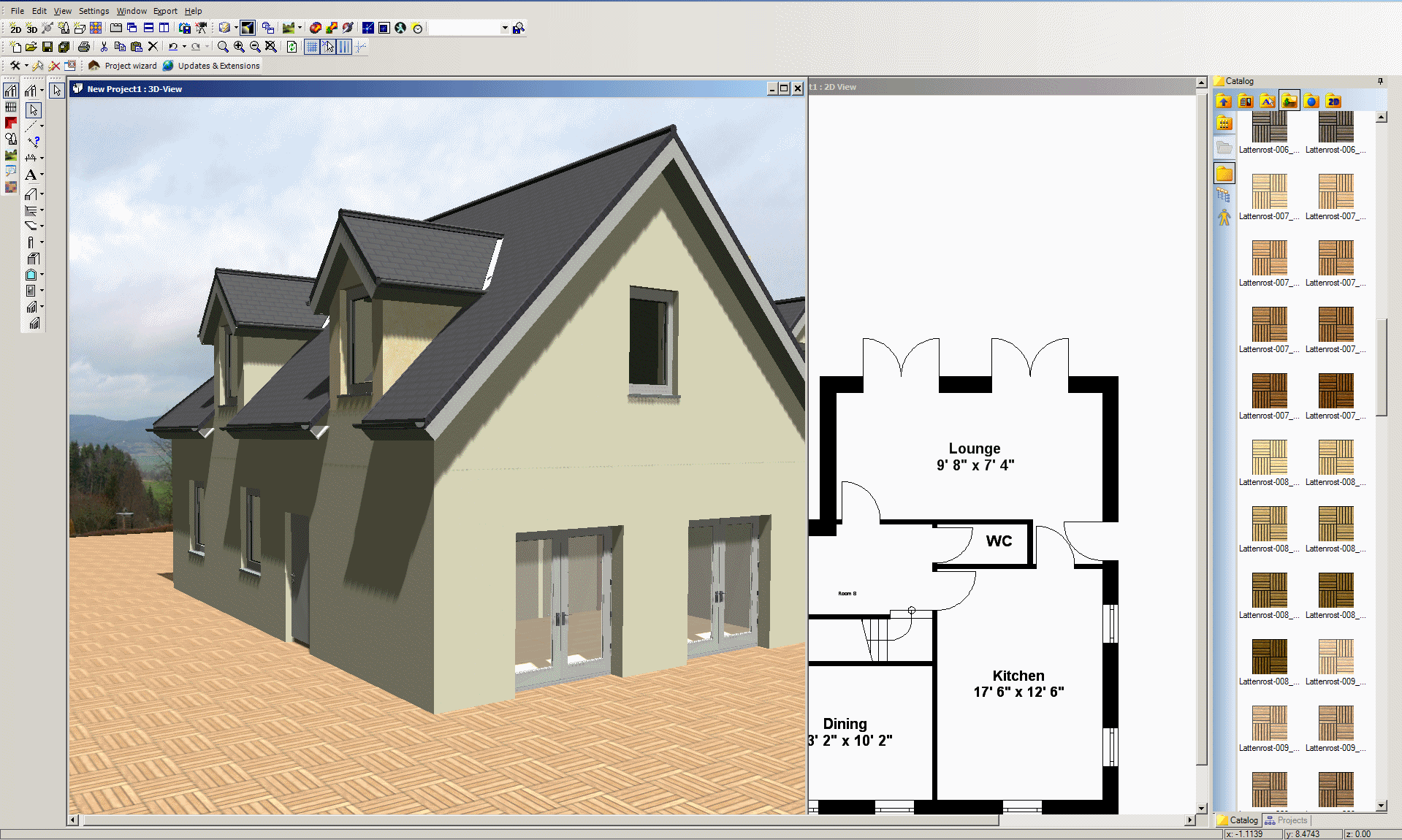Viewport: 1402px width, 840px height.
Task: Expand the undo history dropdown arrow
Action: pos(184,47)
